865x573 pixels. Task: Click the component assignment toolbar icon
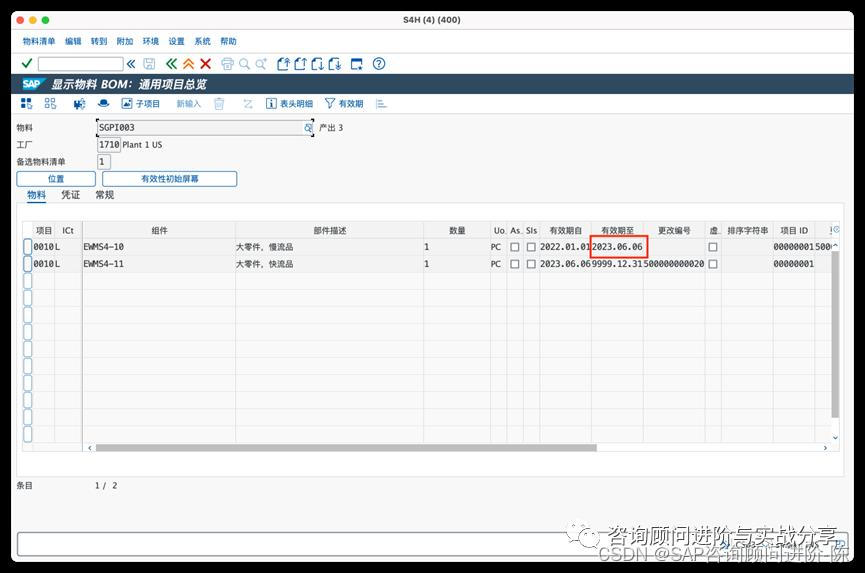tap(79, 104)
